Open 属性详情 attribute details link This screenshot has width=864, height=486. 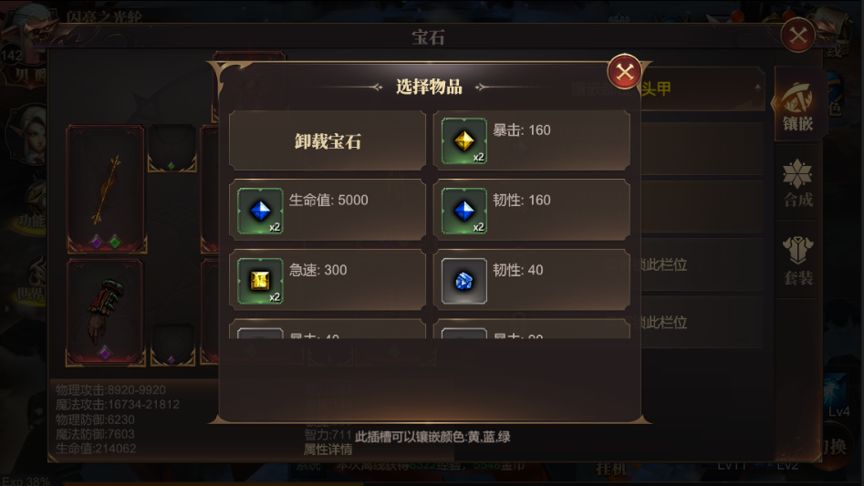(328, 450)
